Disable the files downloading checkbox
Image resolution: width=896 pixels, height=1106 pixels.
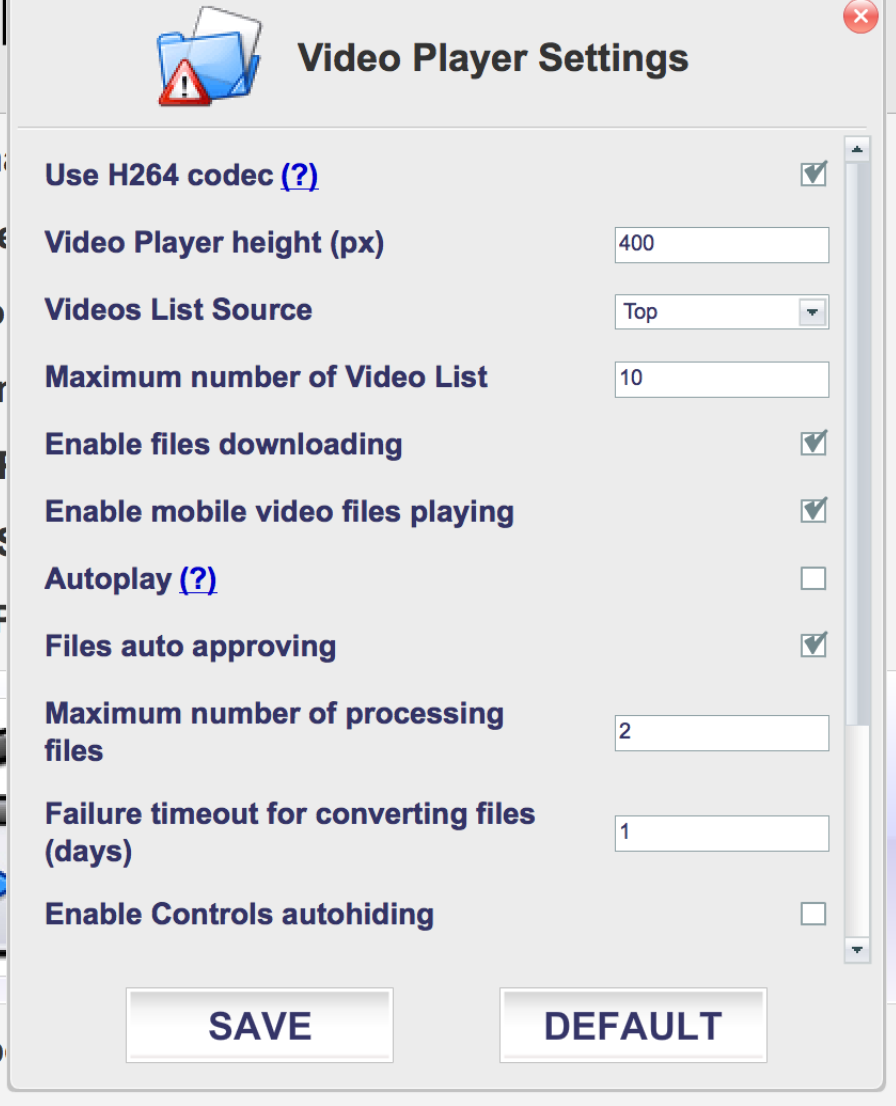(x=813, y=444)
